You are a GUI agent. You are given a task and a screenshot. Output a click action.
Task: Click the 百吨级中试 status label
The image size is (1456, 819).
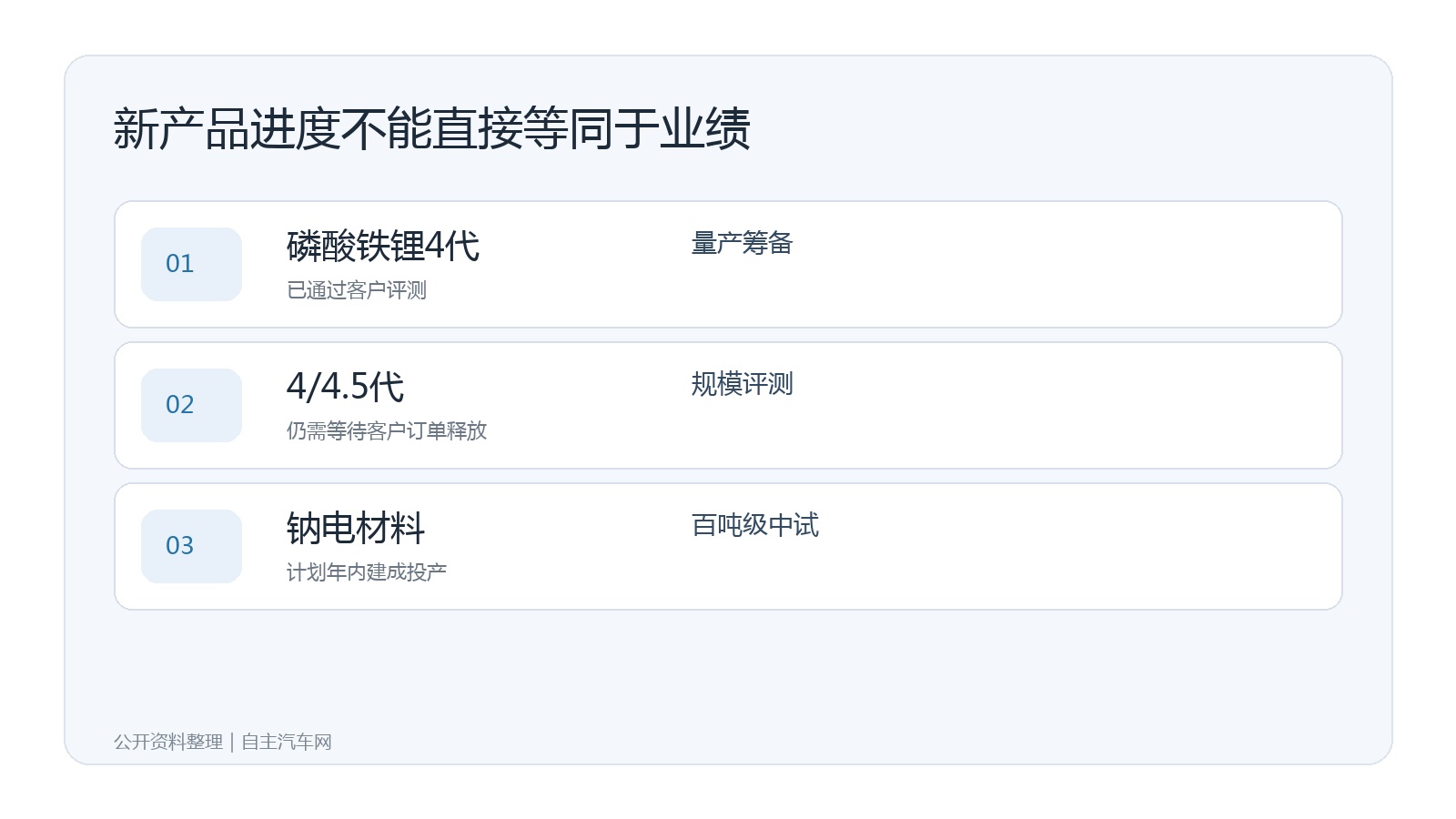(755, 525)
